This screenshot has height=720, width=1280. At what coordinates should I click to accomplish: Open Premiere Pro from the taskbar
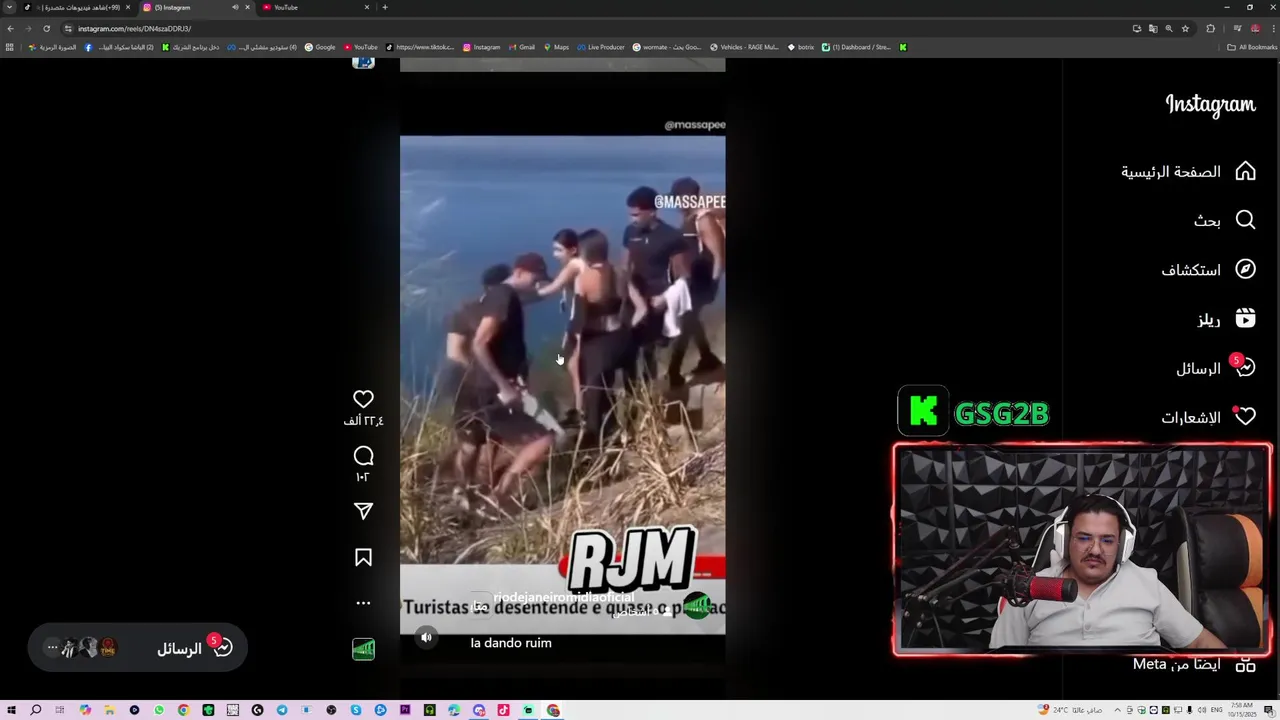click(x=405, y=710)
